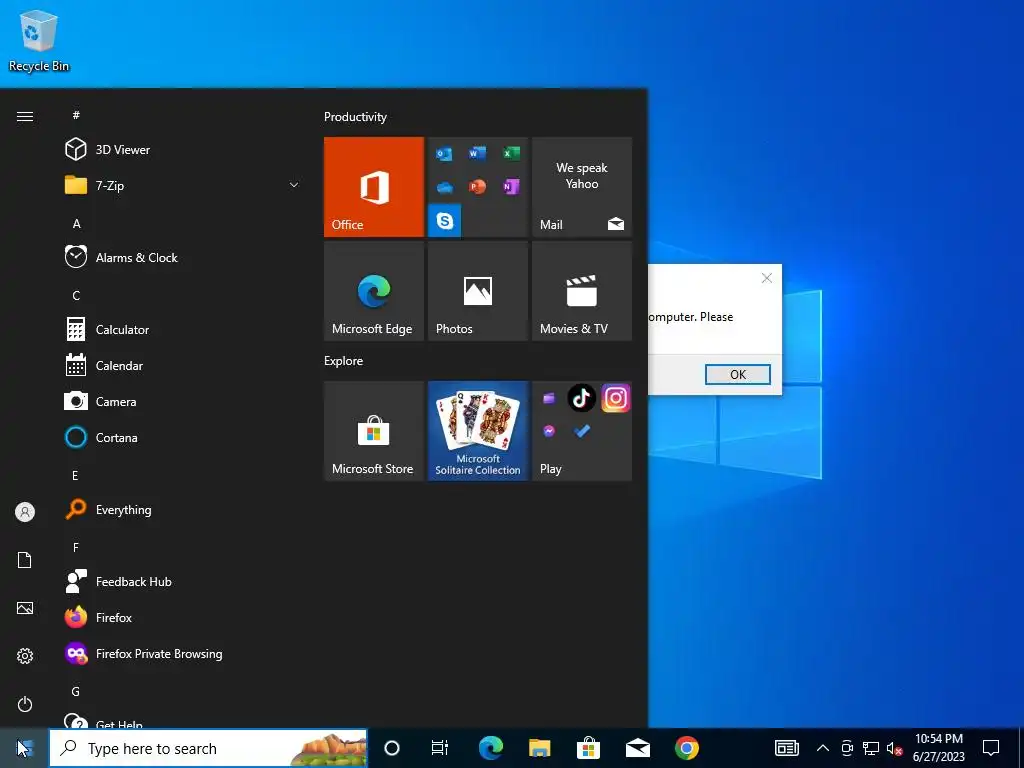Screen dimensions: 1024x768
Task: Open the Documents shortcut in Start sidebar
Action: pyautogui.click(x=25, y=560)
